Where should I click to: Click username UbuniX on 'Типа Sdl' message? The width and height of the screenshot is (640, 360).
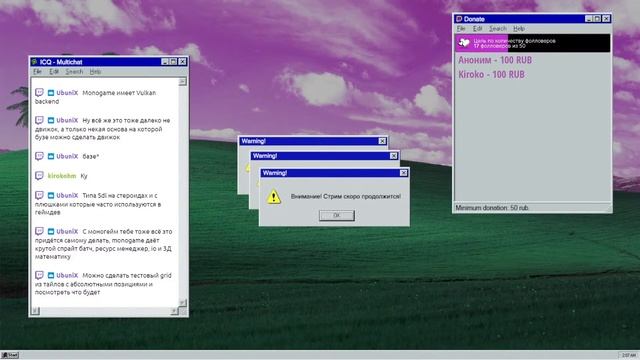pos(67,196)
